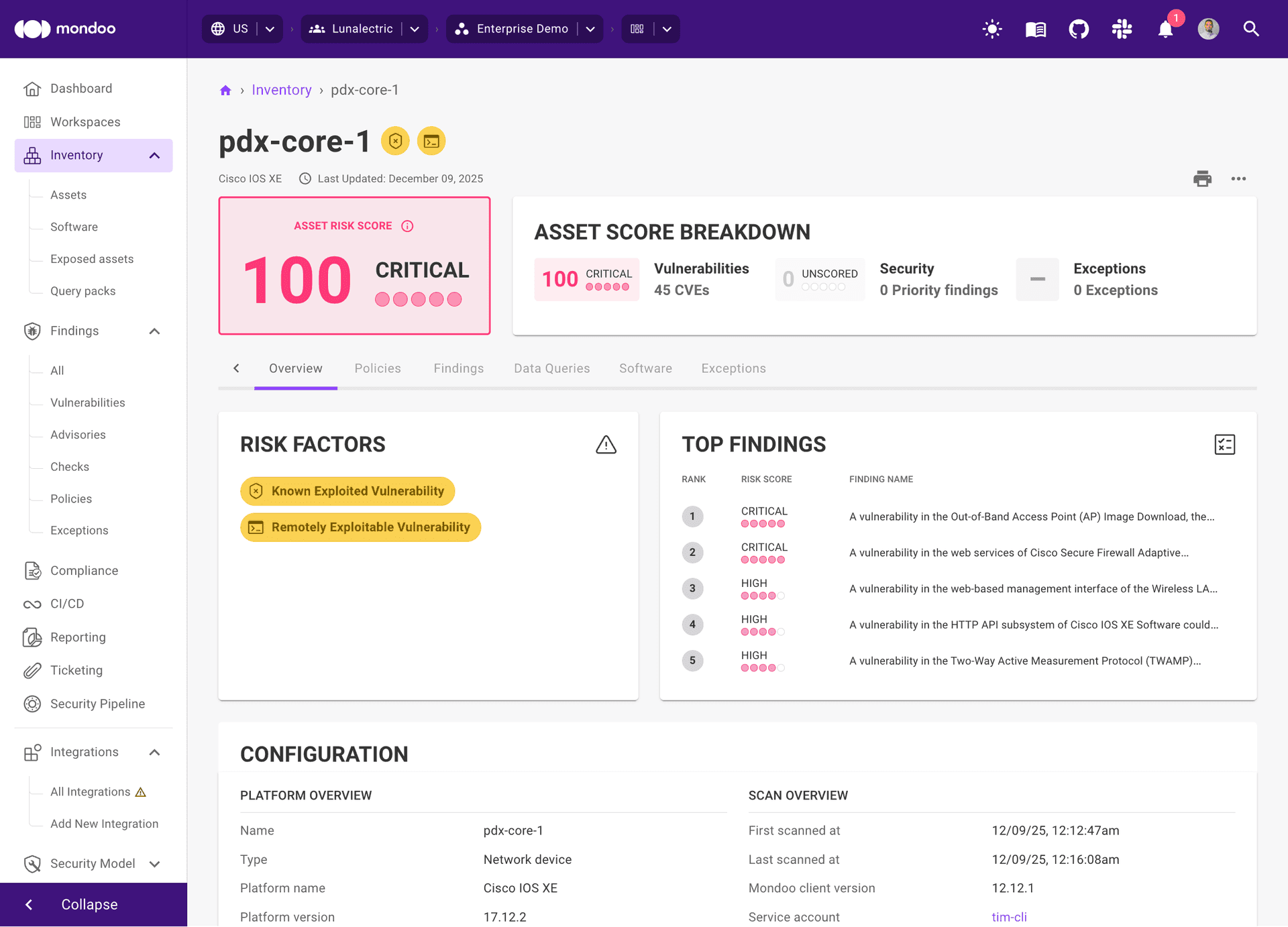Open the Slack community icon

(1122, 29)
